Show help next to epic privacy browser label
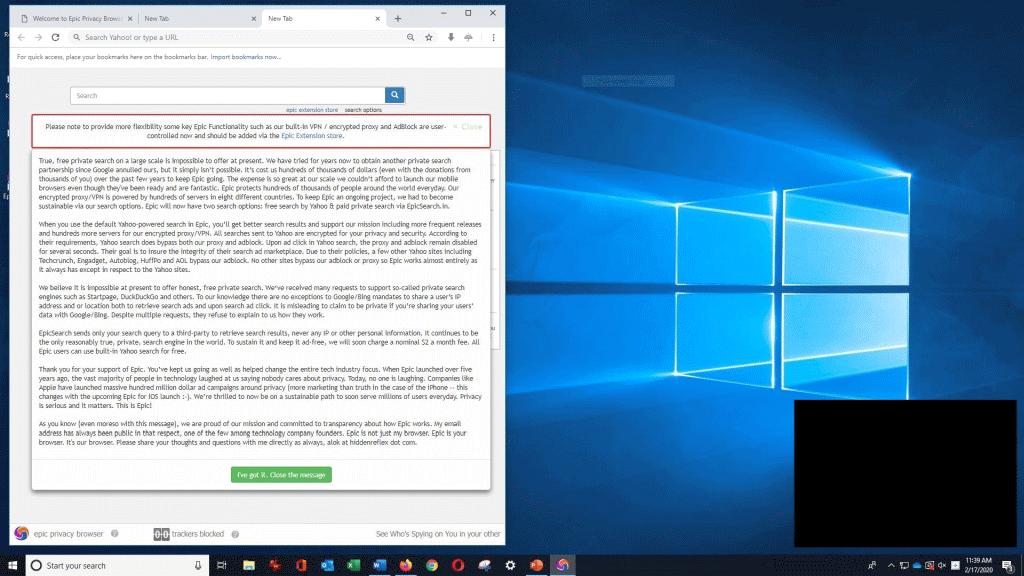 (114, 534)
